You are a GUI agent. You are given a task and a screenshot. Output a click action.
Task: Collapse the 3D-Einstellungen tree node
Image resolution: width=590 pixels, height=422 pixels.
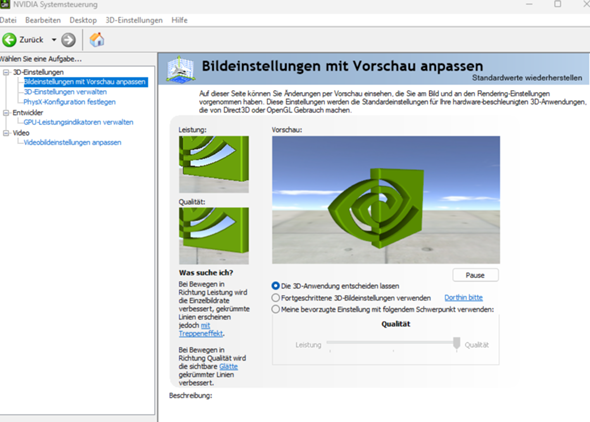6,72
